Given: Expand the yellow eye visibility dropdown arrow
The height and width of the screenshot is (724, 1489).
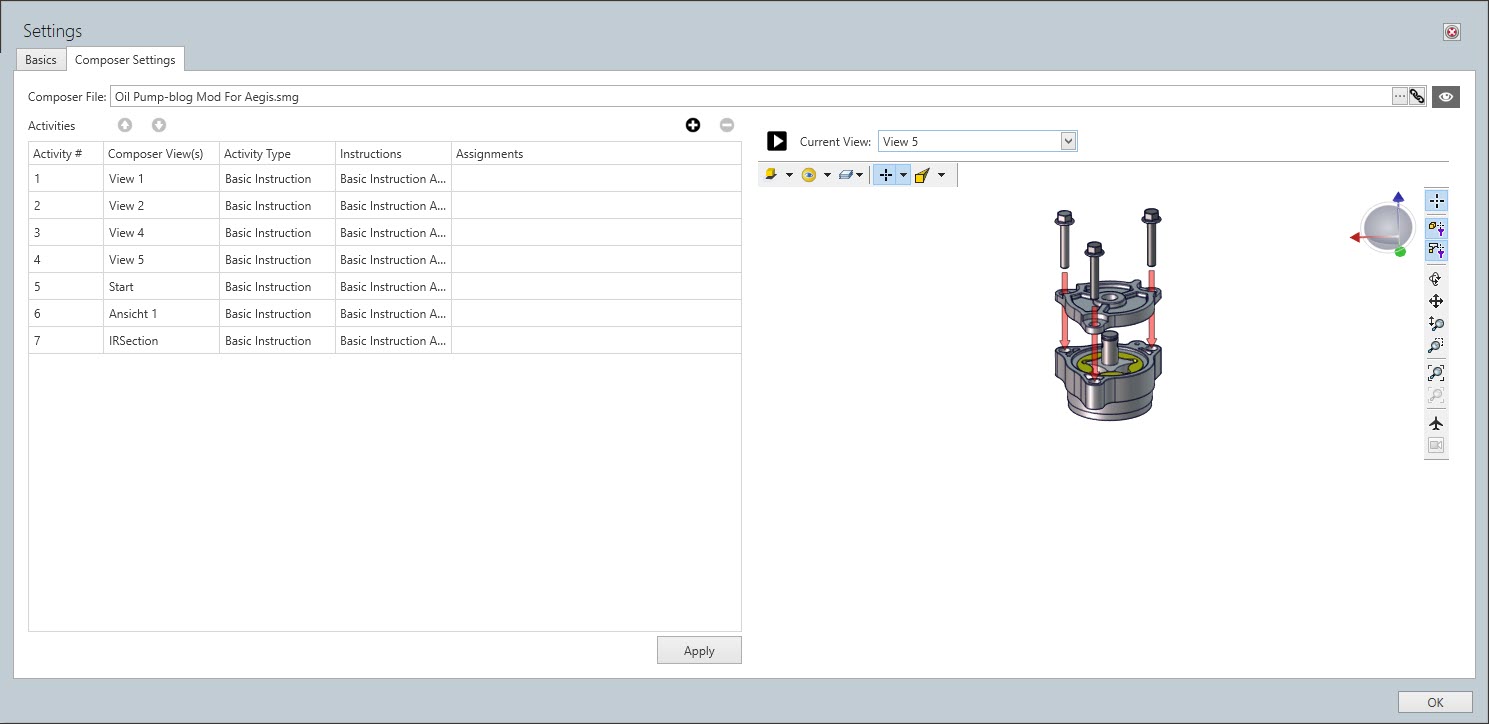Looking at the screenshot, I should click(827, 176).
